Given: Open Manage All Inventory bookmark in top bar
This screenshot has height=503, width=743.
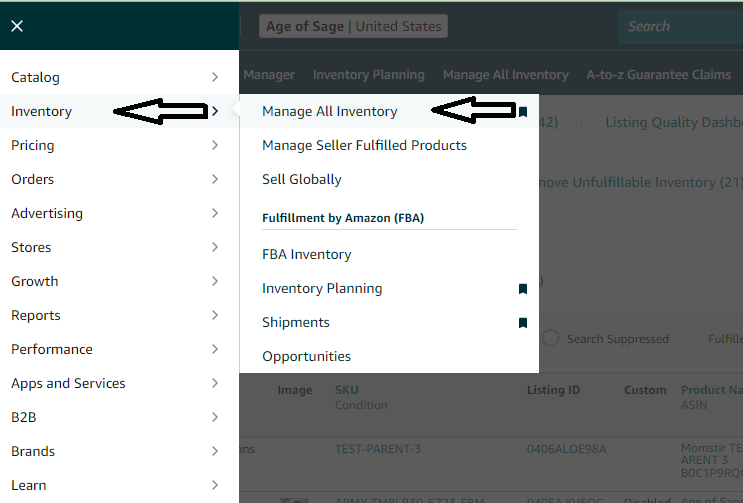Looking at the screenshot, I should 506,75.
